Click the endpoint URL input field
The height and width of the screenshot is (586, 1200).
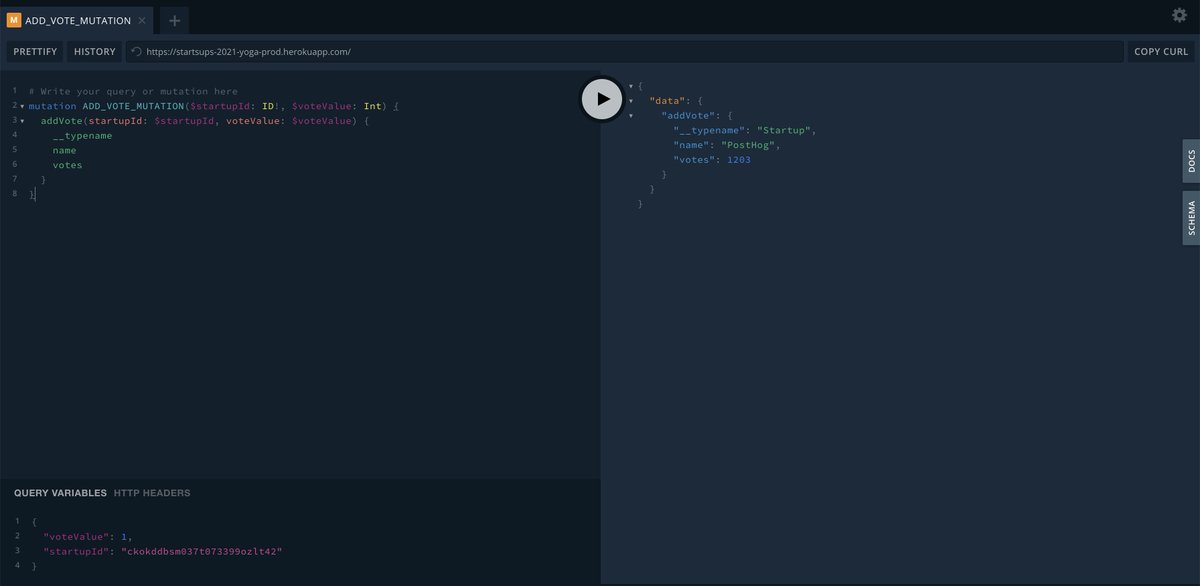(624, 51)
